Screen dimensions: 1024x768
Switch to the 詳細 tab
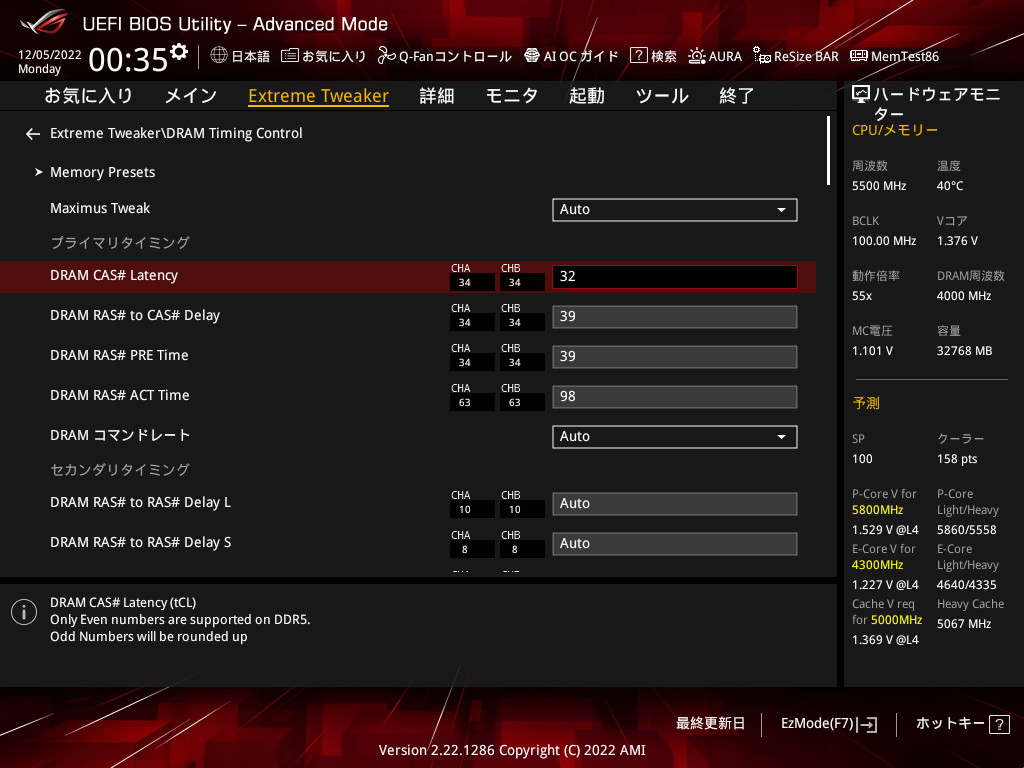tap(436, 96)
